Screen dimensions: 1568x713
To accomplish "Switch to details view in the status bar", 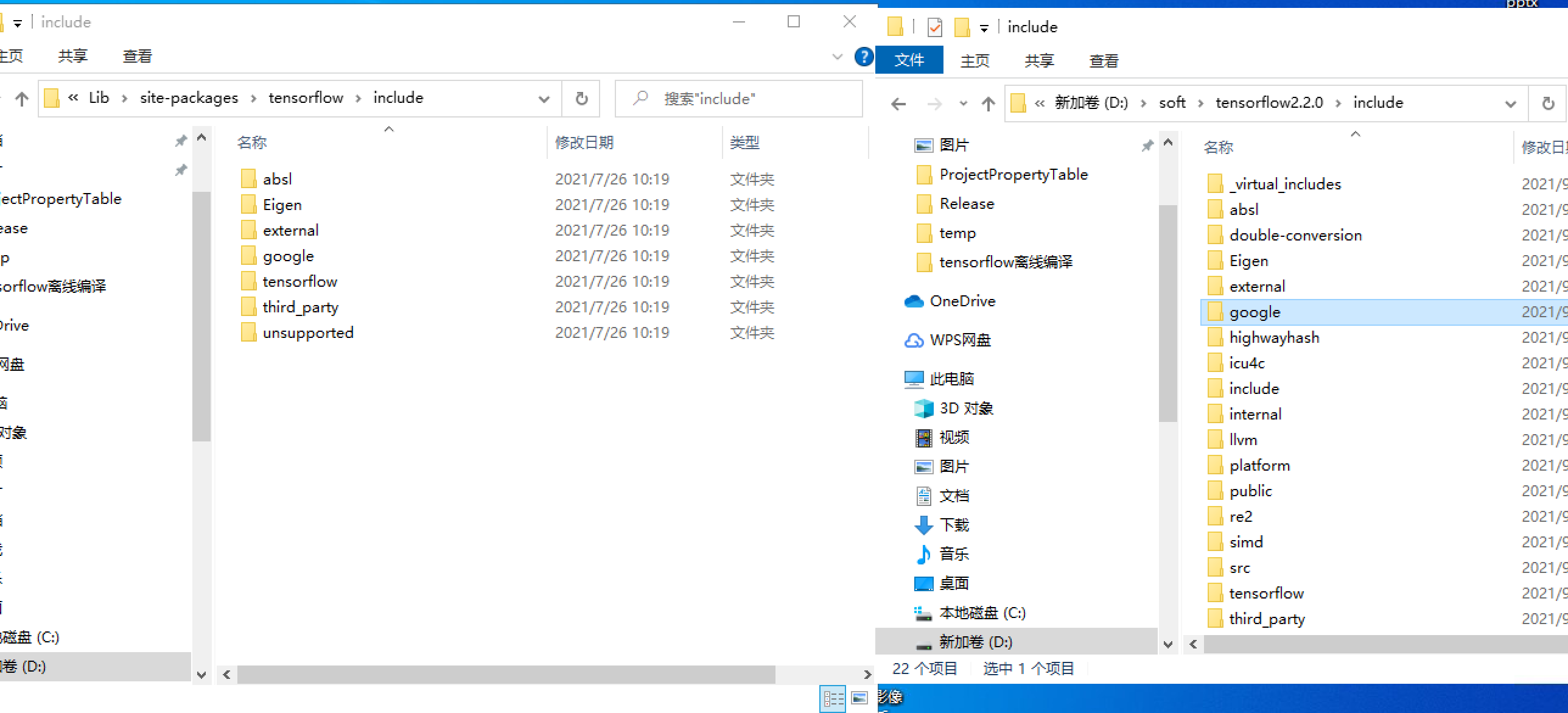I will pos(833,699).
